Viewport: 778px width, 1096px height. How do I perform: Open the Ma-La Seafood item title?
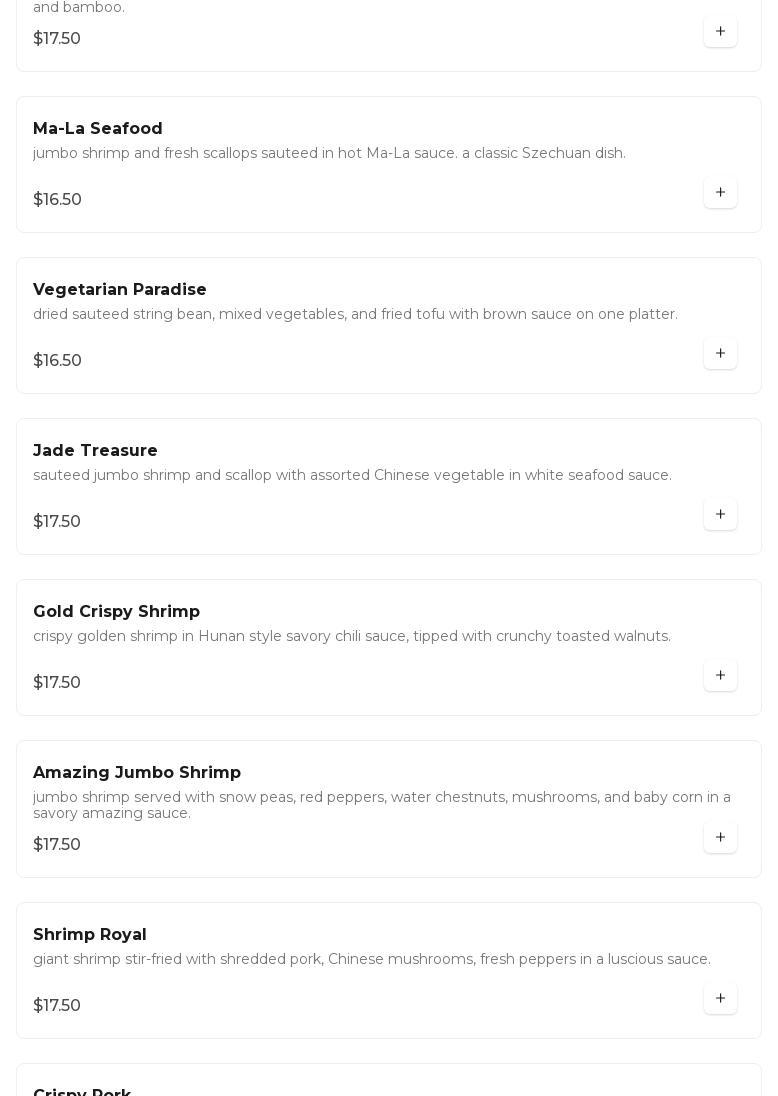[98, 129]
